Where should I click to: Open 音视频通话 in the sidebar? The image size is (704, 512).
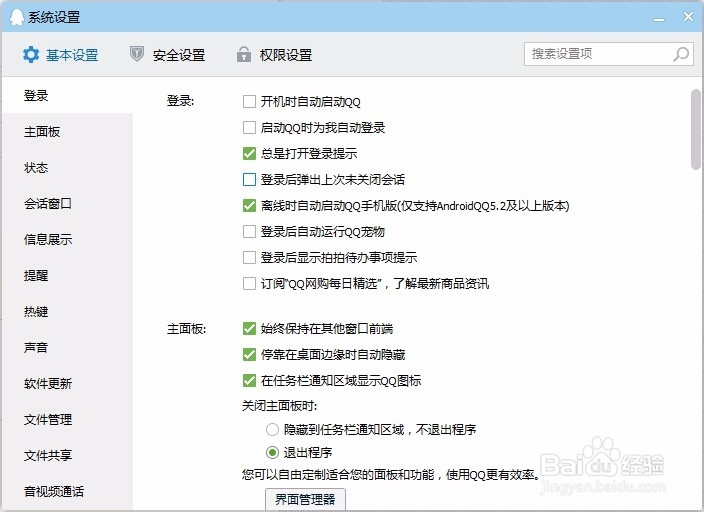pos(67,491)
